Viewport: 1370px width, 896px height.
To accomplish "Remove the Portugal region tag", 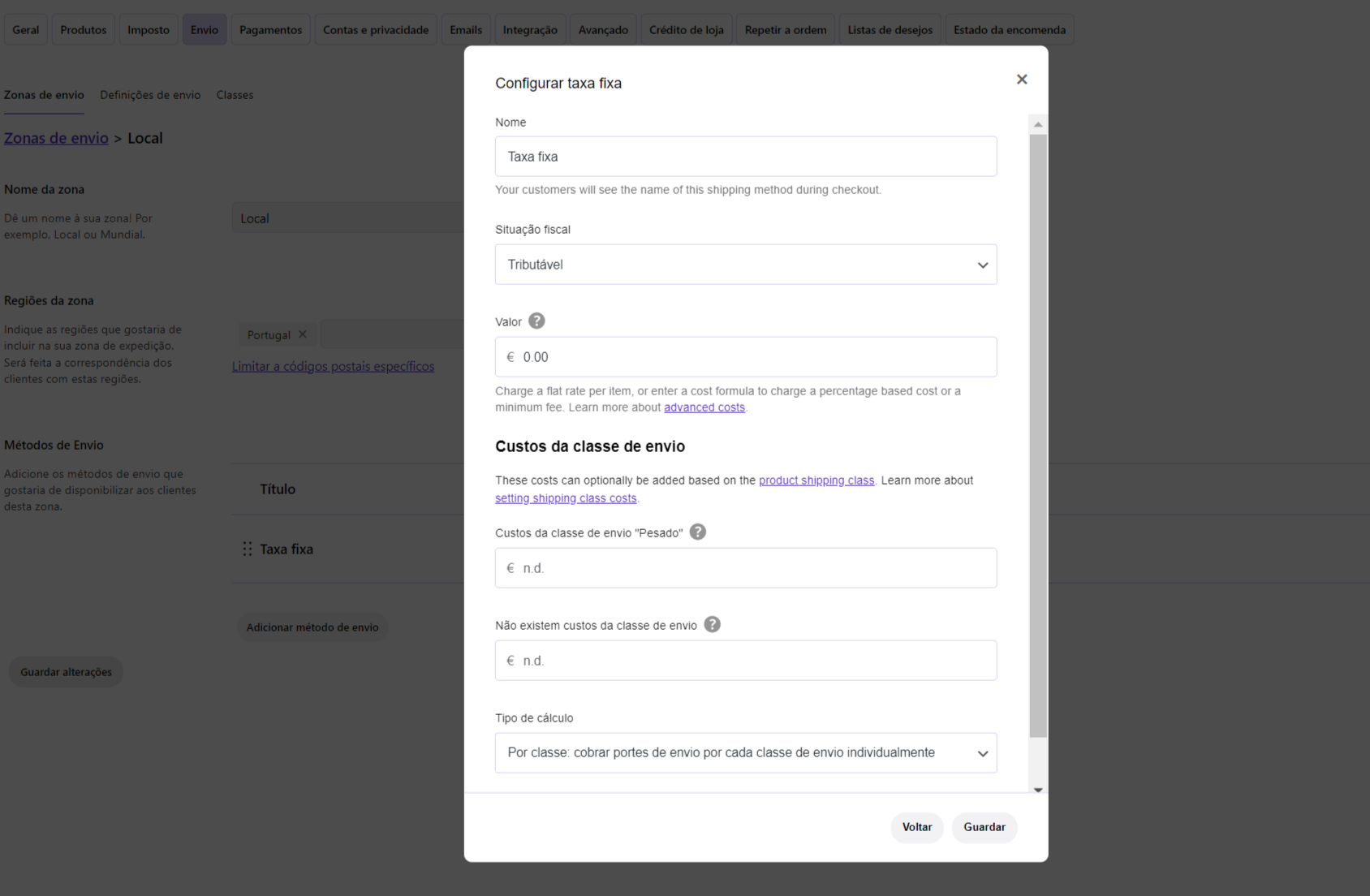I will click(x=303, y=334).
